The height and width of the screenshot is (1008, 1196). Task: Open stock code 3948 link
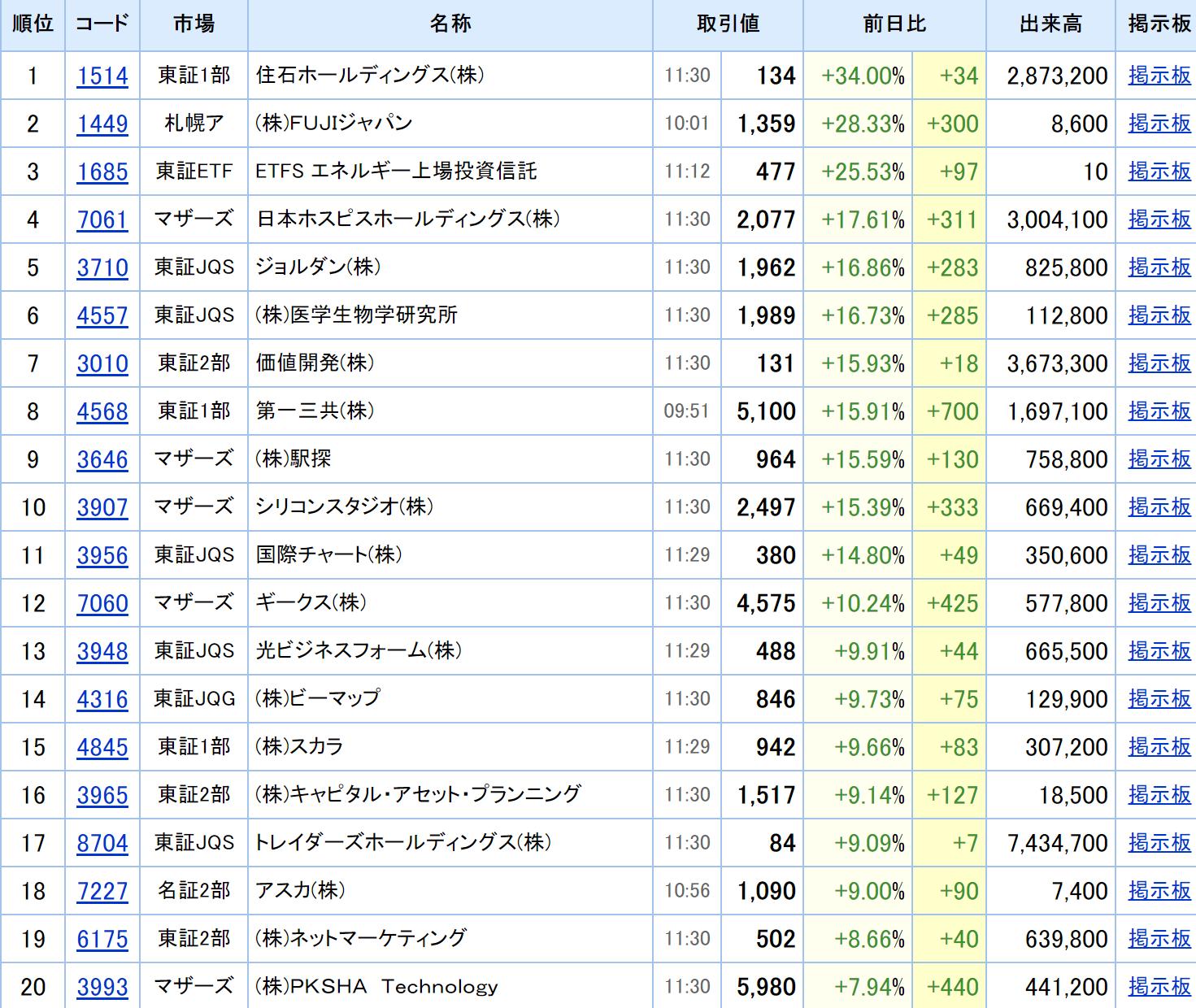pos(102,651)
